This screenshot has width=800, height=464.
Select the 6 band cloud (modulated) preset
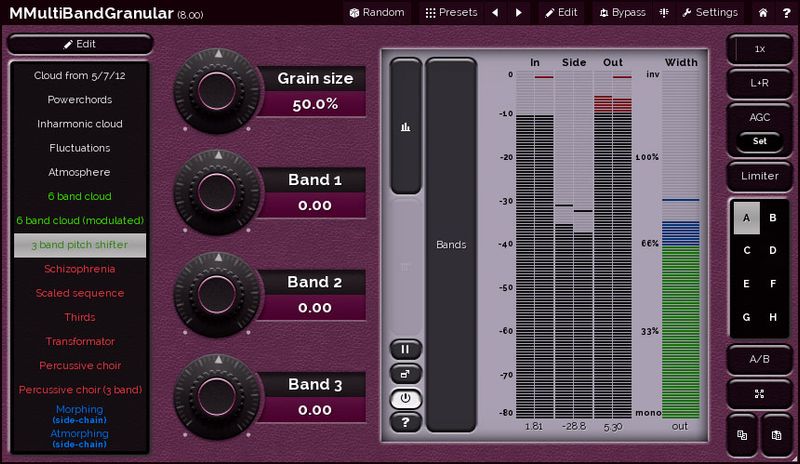click(x=80, y=221)
